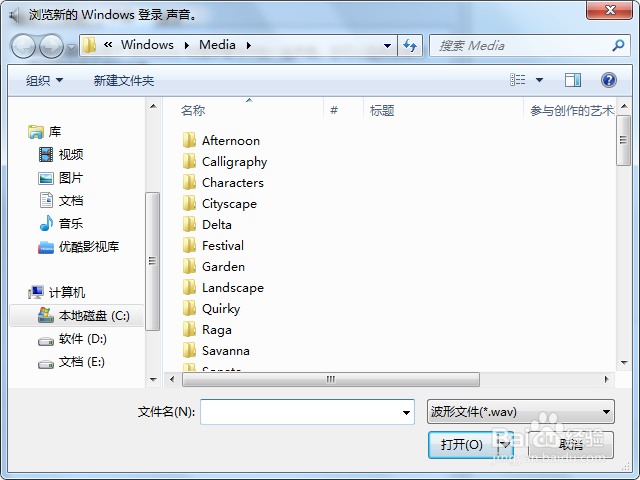Image resolution: width=640 pixels, height=480 pixels.
Task: Sort by 名称 column header
Action: (193, 110)
